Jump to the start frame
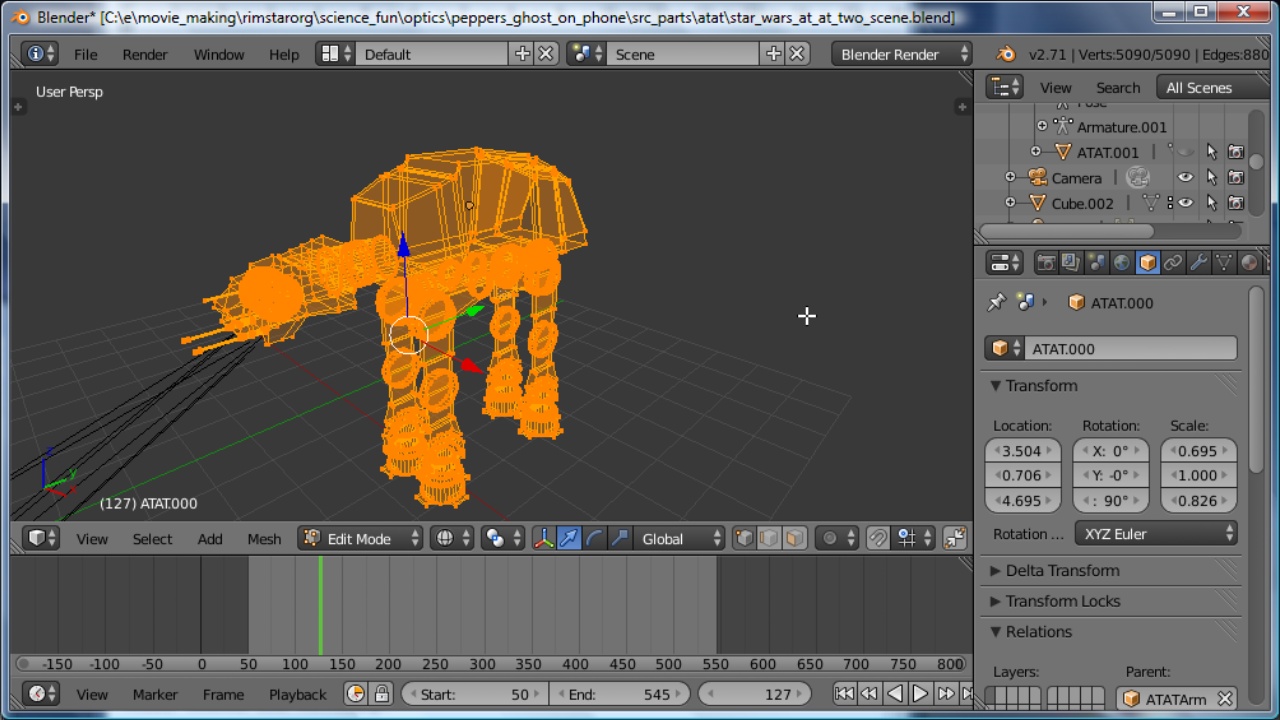Image resolution: width=1280 pixels, height=720 pixels. 844,693
